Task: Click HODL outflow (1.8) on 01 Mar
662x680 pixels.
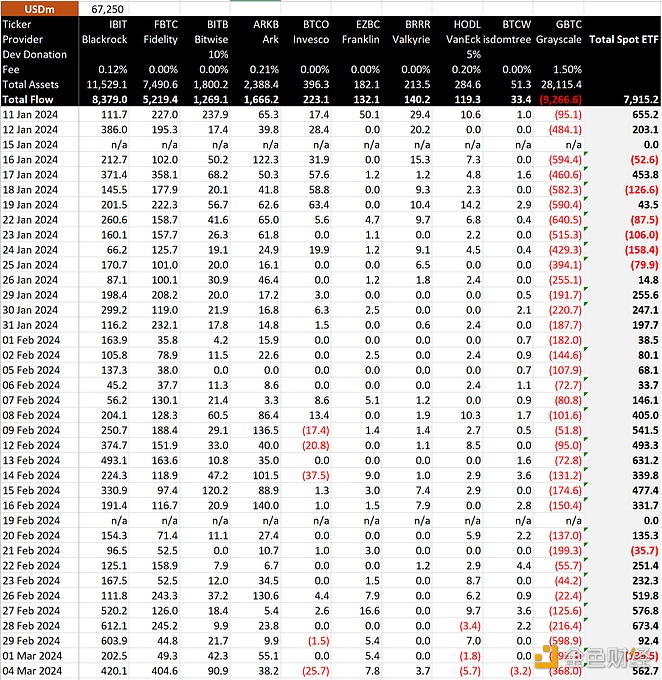Action: coord(470,656)
